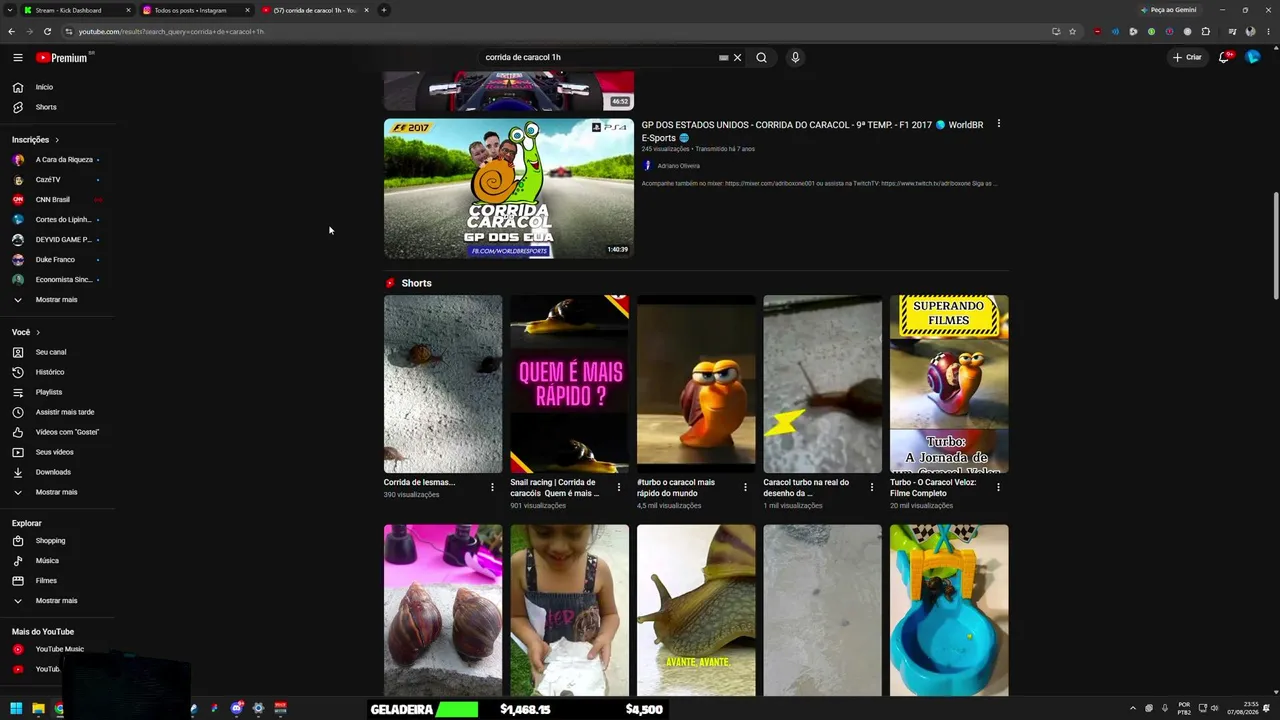Open the GP dos Estados Unidos video thumbnail
Screen dimensions: 1280x720
tap(509, 189)
